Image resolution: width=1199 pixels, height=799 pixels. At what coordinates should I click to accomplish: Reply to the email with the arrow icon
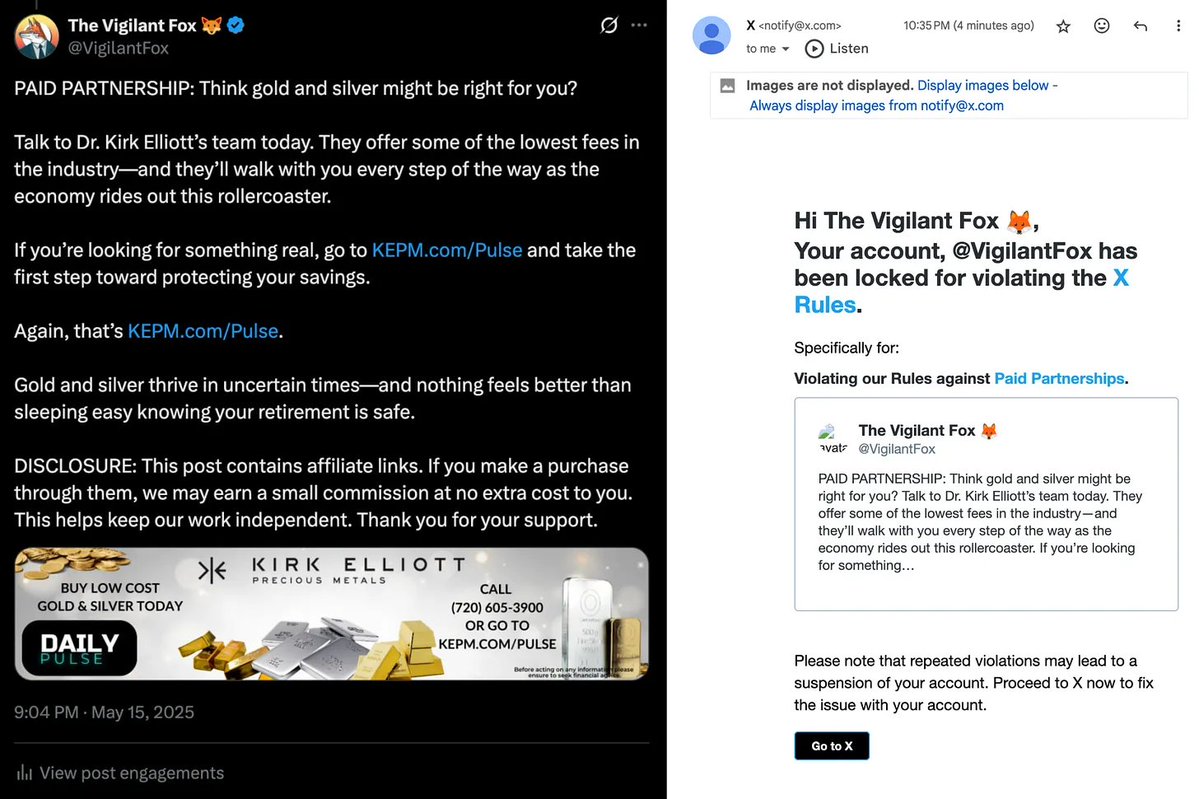1140,27
